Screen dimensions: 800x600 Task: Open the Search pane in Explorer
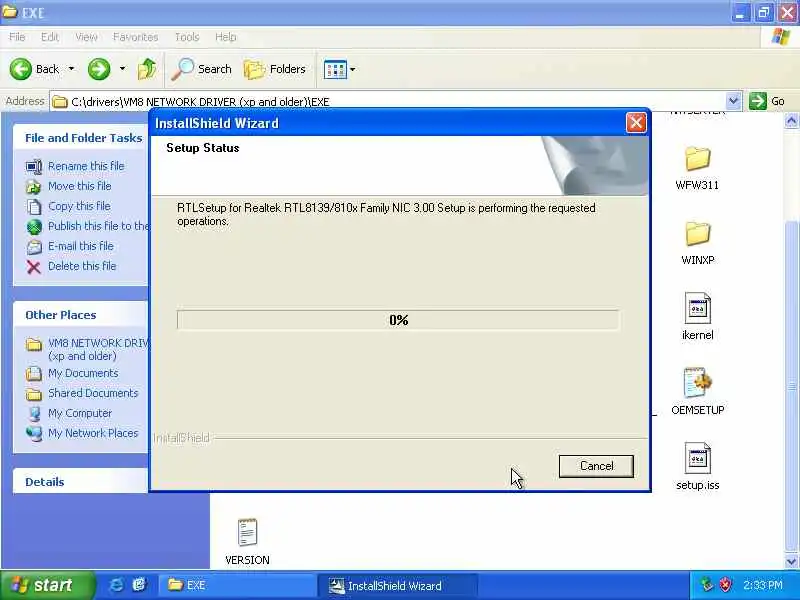pyautogui.click(x=202, y=69)
